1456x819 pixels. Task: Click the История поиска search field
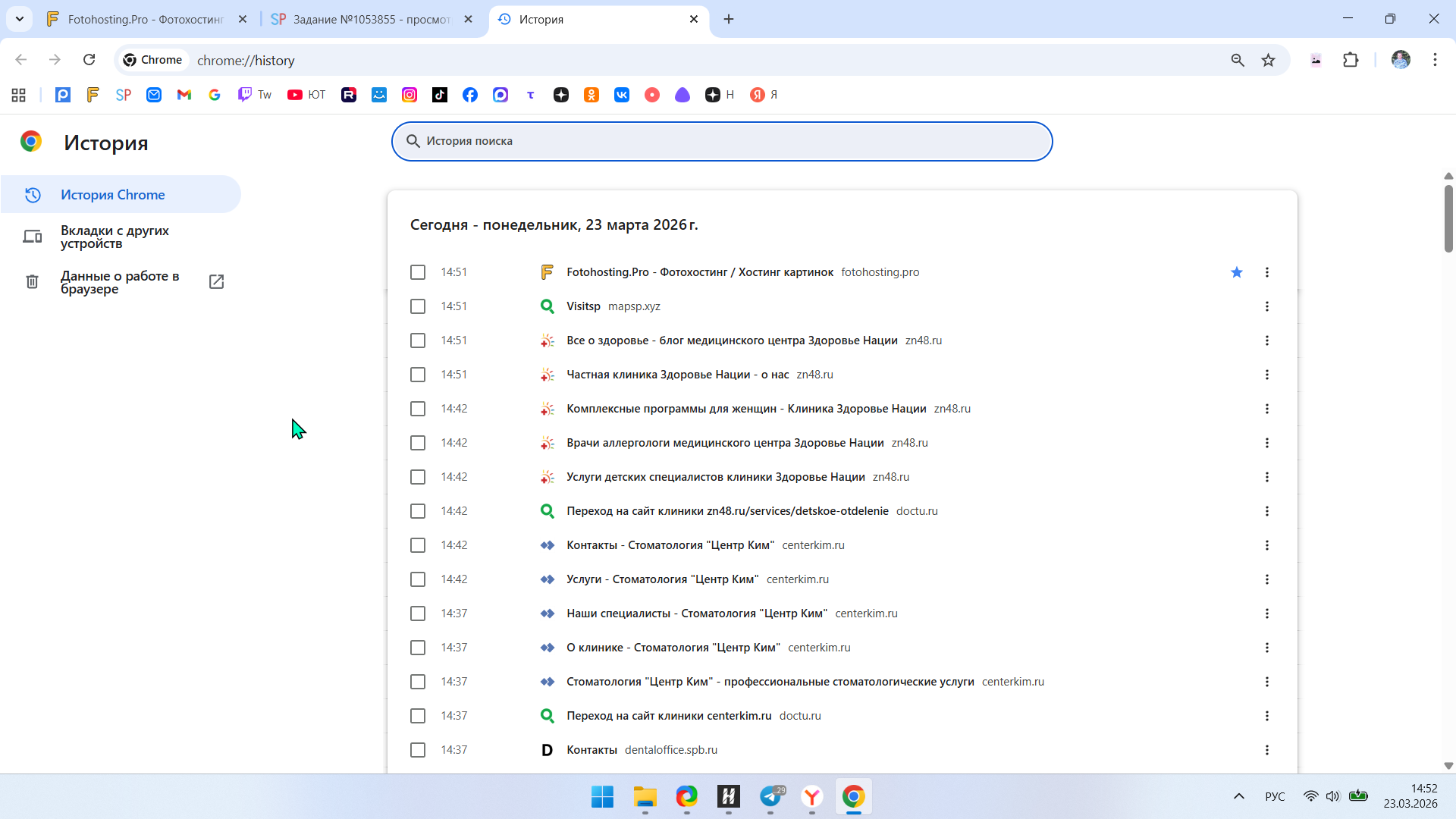point(722,141)
